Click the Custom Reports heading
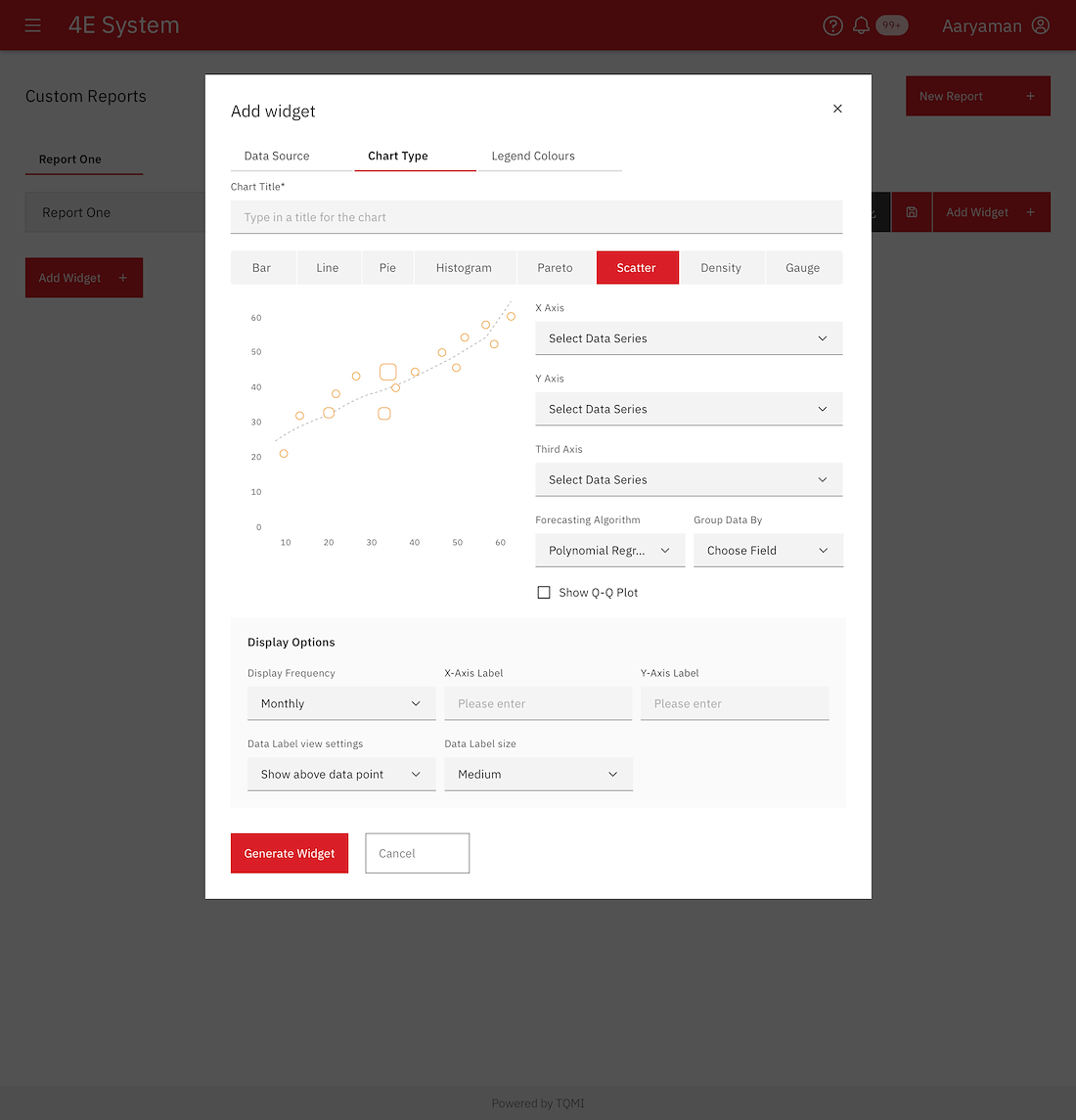 click(86, 97)
